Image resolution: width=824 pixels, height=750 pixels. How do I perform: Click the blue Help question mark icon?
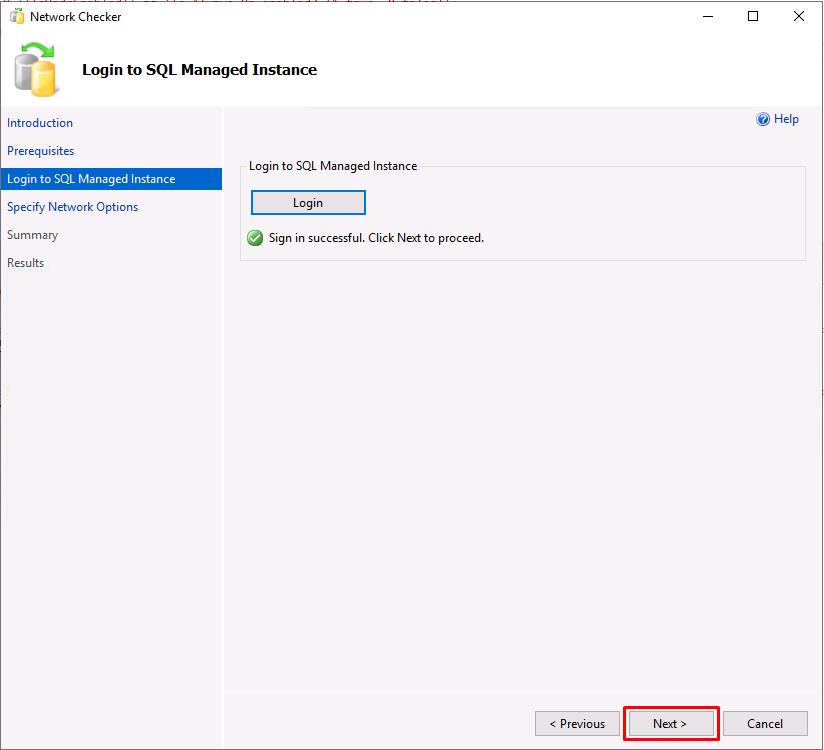pos(763,119)
